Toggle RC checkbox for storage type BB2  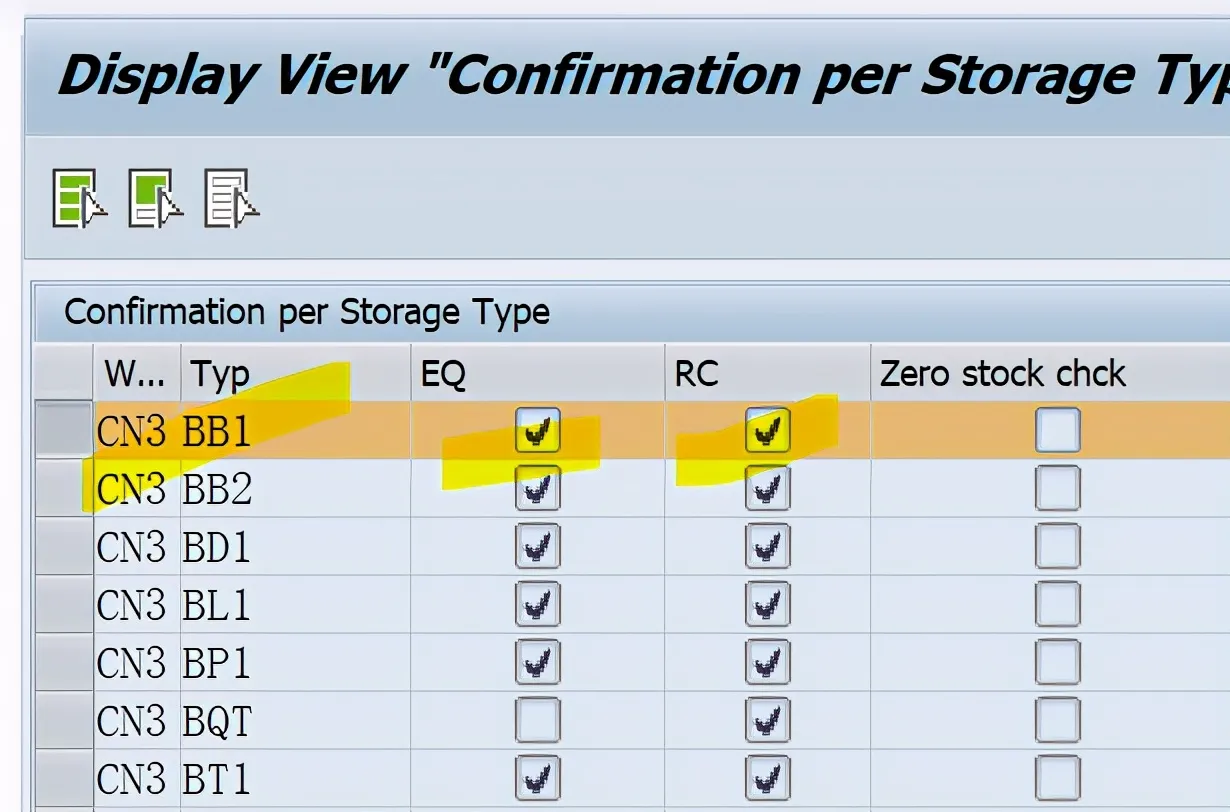[767, 489]
